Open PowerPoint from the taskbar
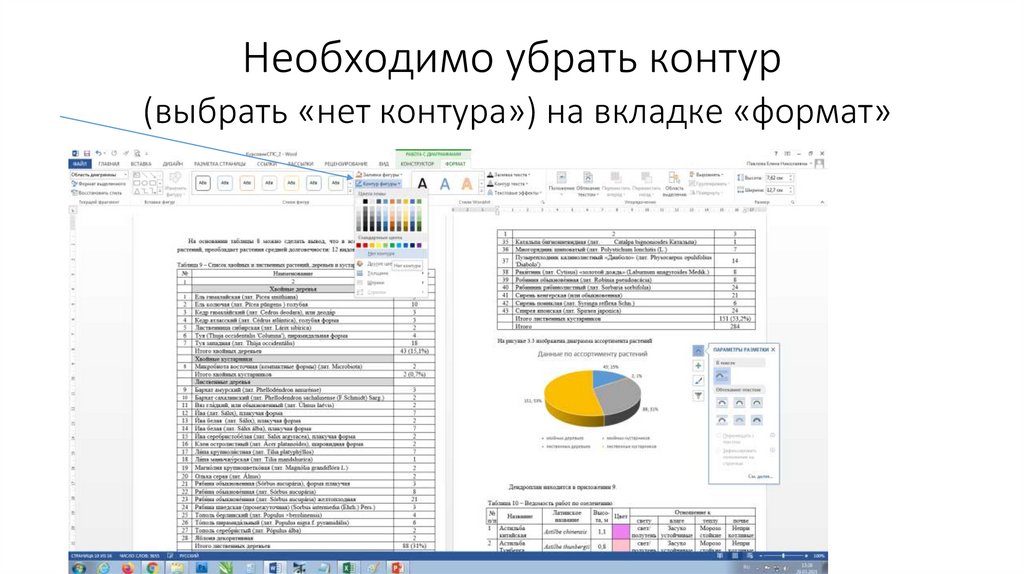The height and width of the screenshot is (574, 1024). (398, 567)
